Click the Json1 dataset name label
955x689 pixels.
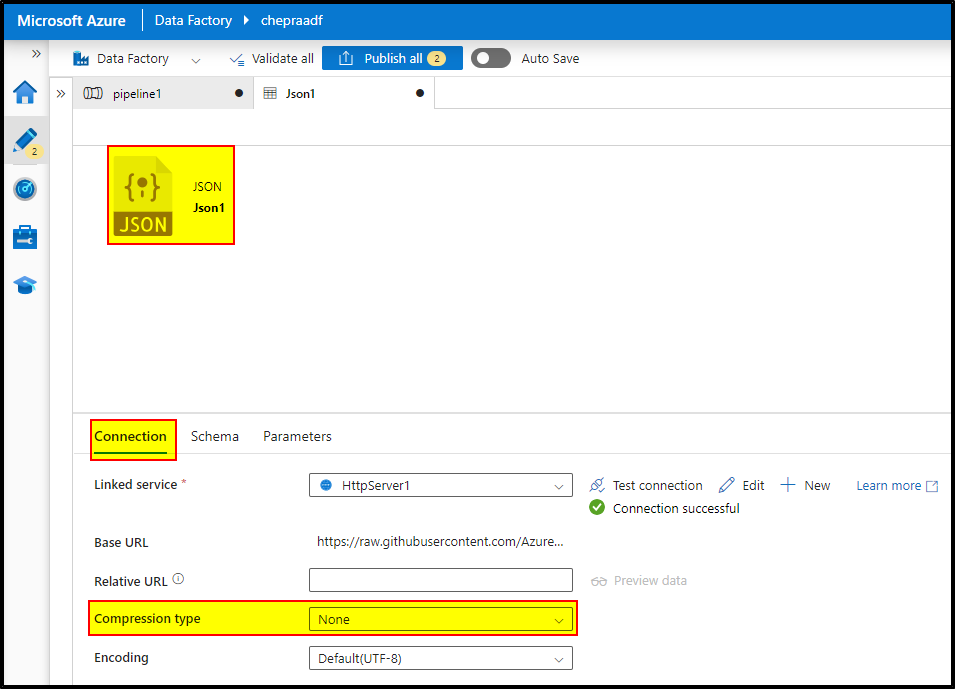209,208
